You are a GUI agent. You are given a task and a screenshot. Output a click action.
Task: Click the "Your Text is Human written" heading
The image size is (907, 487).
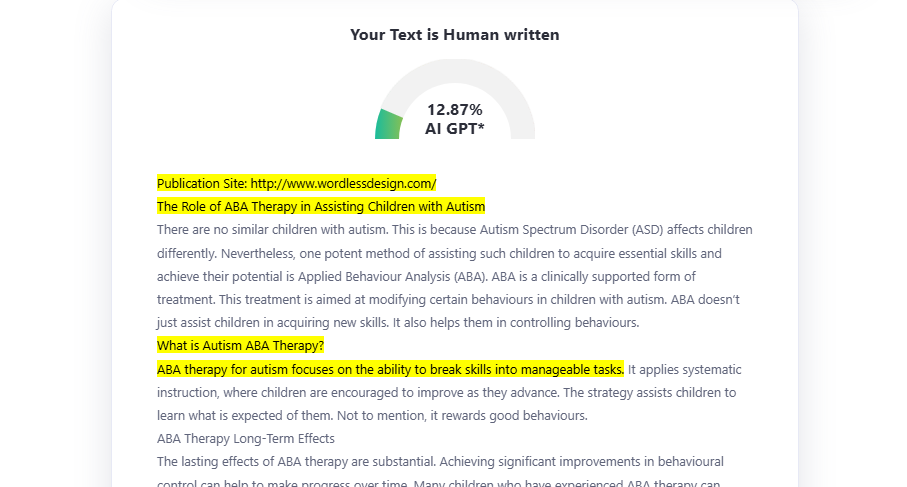pos(454,35)
